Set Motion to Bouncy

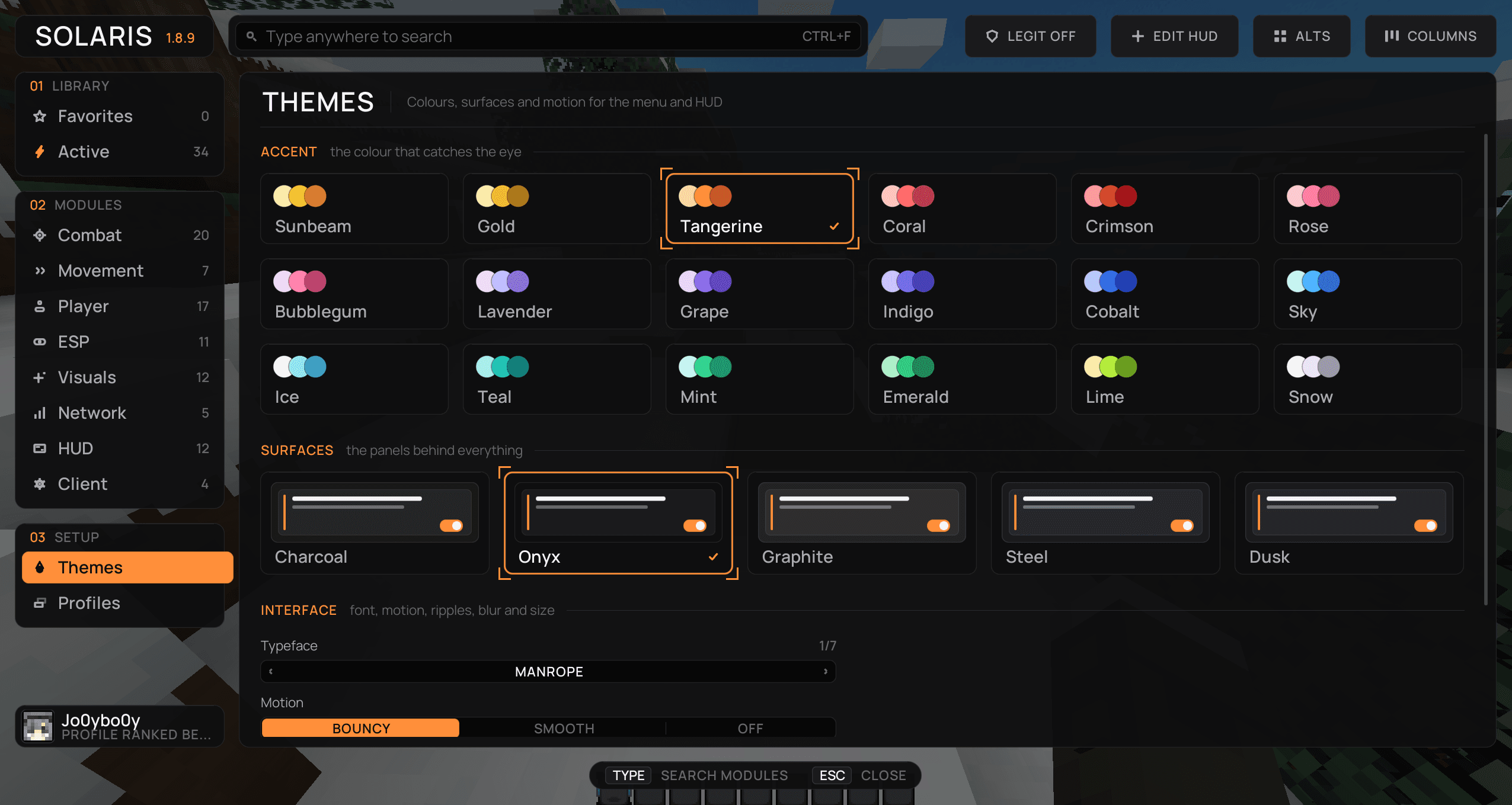(360, 728)
